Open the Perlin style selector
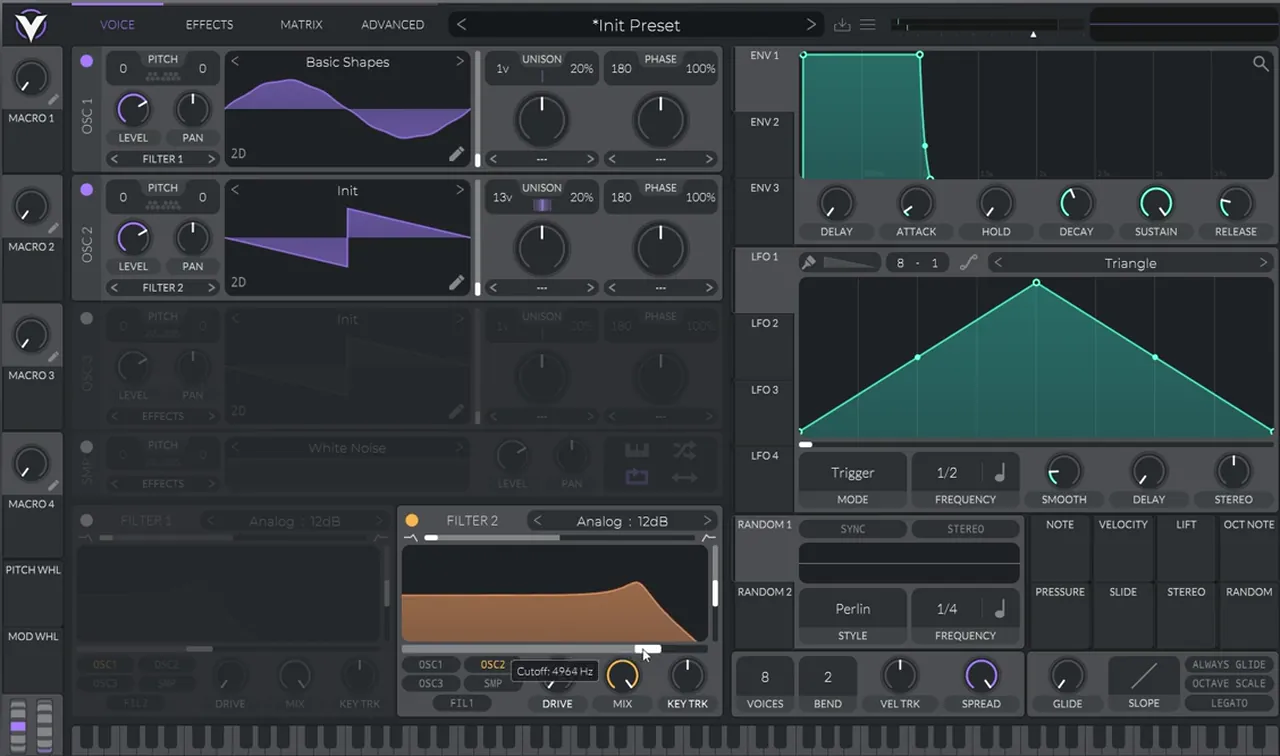The height and width of the screenshot is (756, 1280). [853, 608]
